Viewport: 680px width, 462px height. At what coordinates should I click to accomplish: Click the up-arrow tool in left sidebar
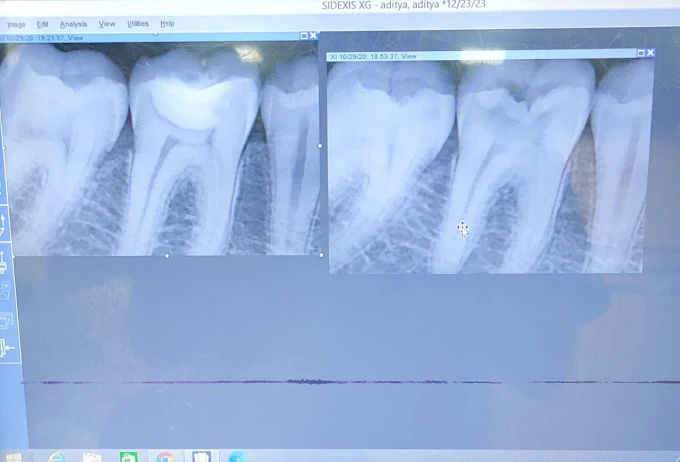pos(4,222)
